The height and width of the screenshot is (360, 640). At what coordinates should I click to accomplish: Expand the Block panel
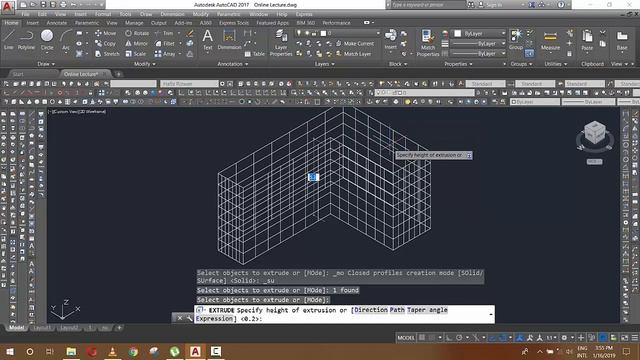(x=398, y=64)
